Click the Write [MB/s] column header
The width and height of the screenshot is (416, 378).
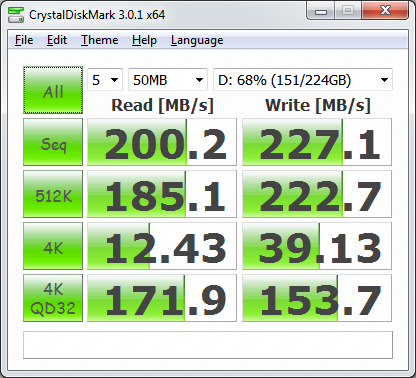pos(318,105)
